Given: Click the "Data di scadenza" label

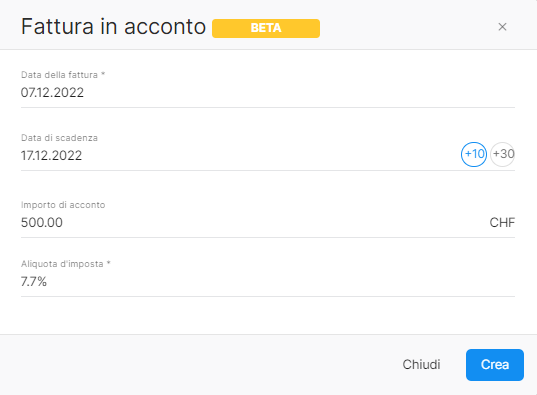Looking at the screenshot, I should (x=59, y=138).
